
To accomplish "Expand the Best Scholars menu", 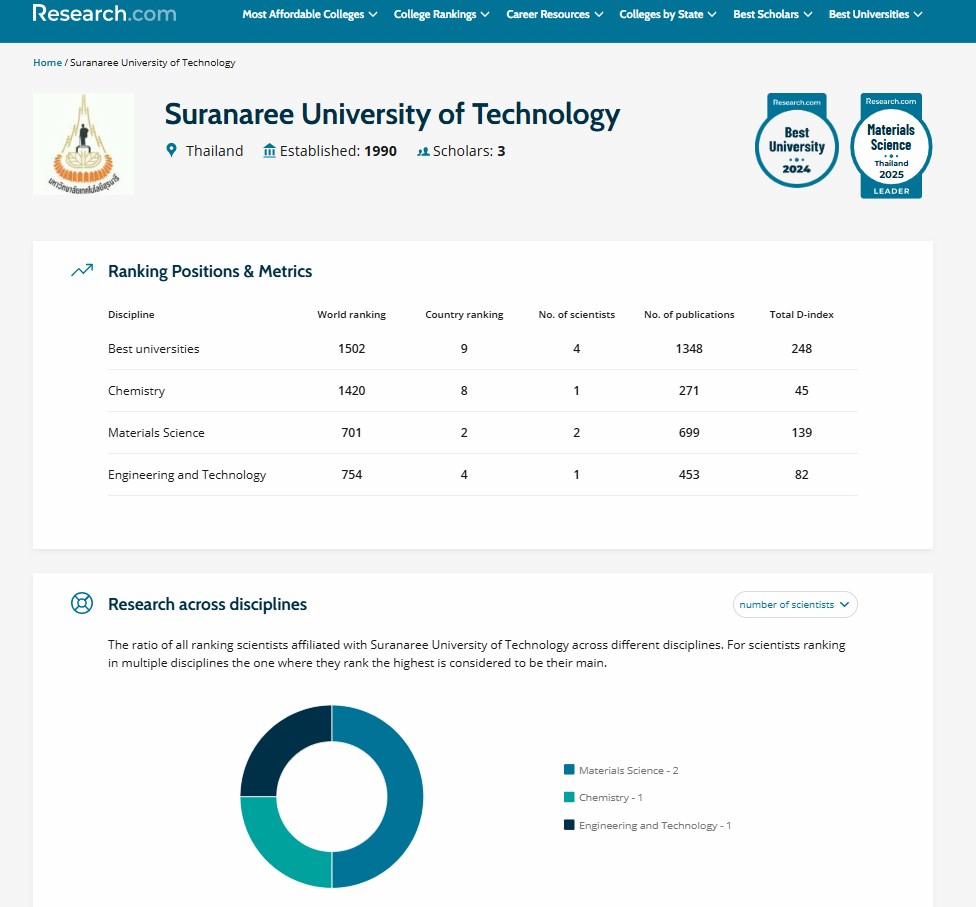I will pos(772,14).
